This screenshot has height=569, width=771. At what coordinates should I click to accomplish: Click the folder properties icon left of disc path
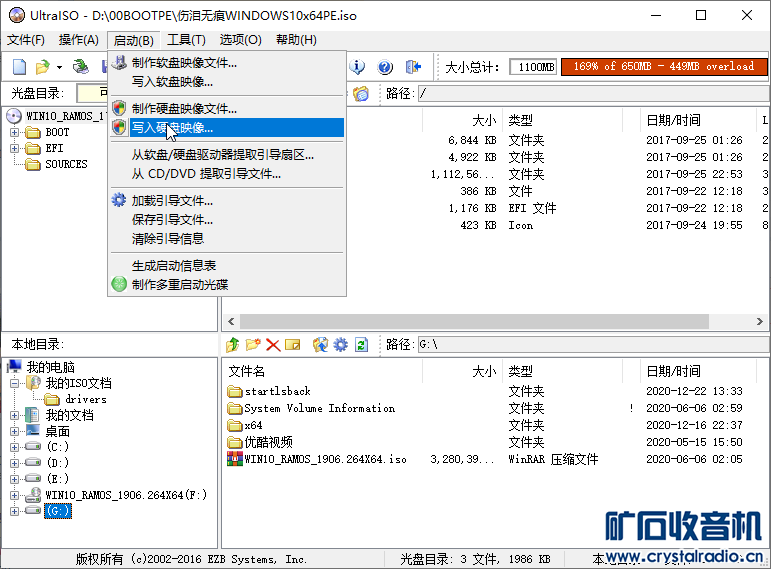coord(360,93)
